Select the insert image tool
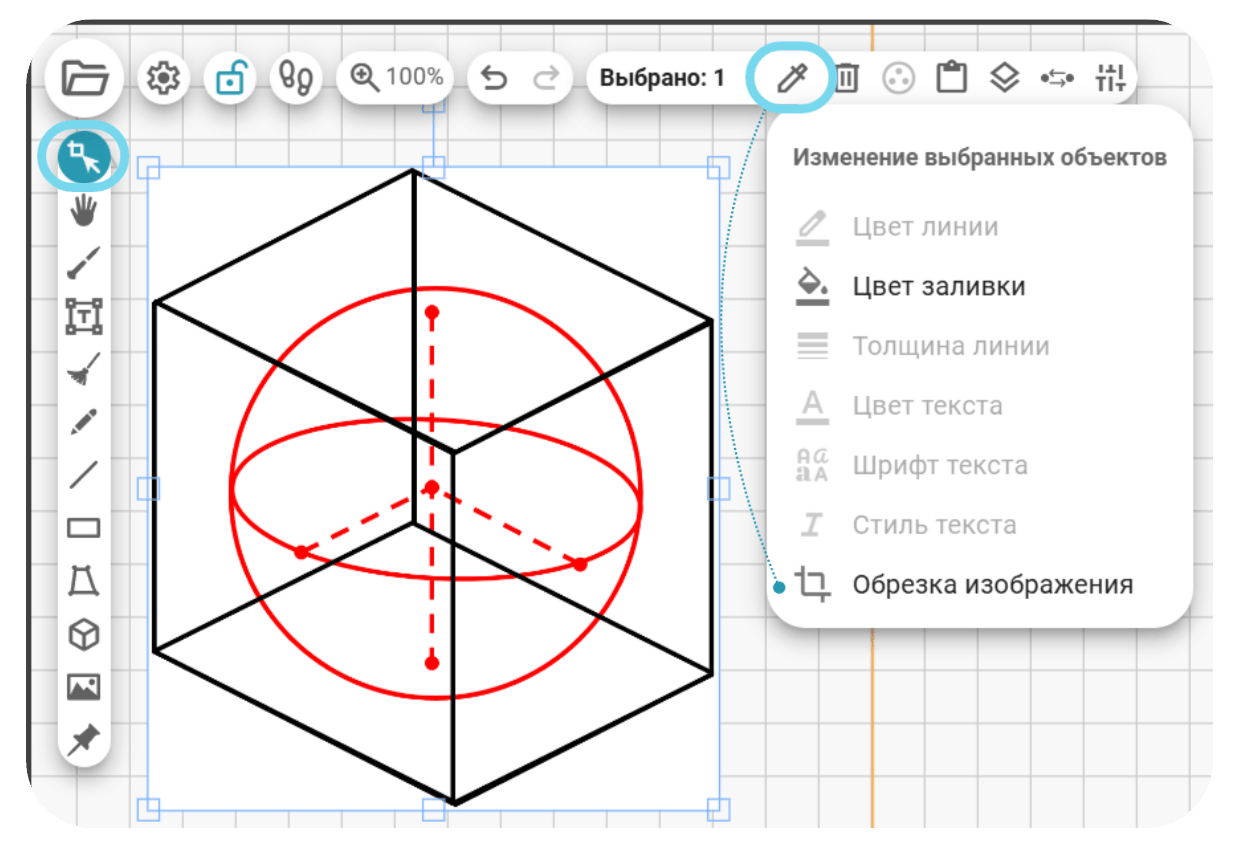1241x855 pixels. tap(84, 687)
